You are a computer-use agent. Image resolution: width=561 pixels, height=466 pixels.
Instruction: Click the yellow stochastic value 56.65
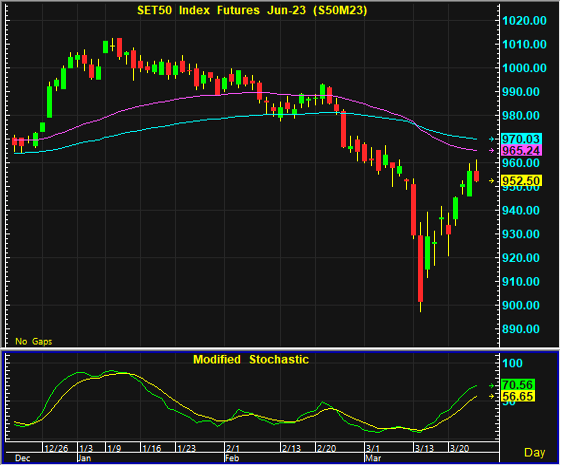pos(518,396)
